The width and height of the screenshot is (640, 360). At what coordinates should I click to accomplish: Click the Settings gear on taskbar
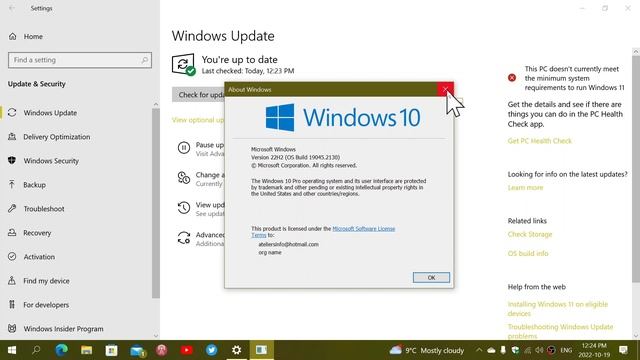point(236,350)
